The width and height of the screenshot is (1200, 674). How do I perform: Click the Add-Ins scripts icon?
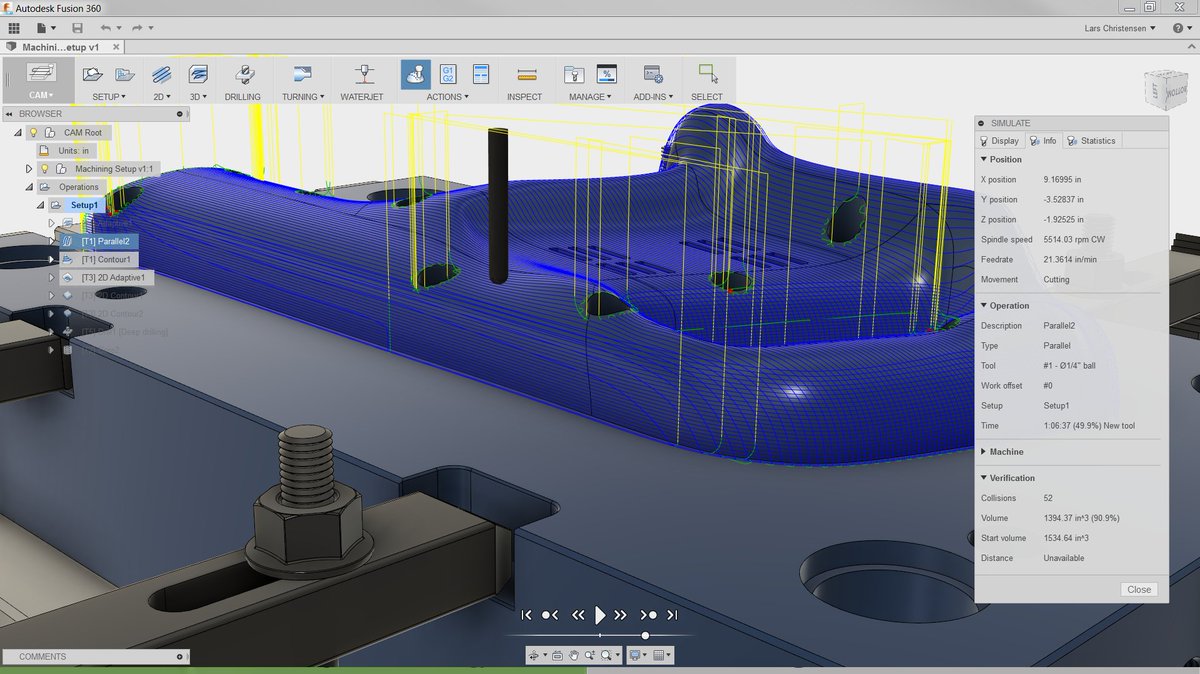(653, 74)
